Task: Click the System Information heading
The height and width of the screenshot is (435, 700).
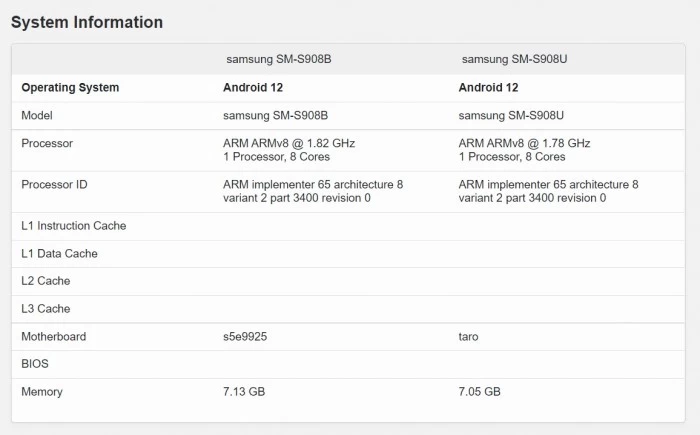Action: click(x=87, y=22)
